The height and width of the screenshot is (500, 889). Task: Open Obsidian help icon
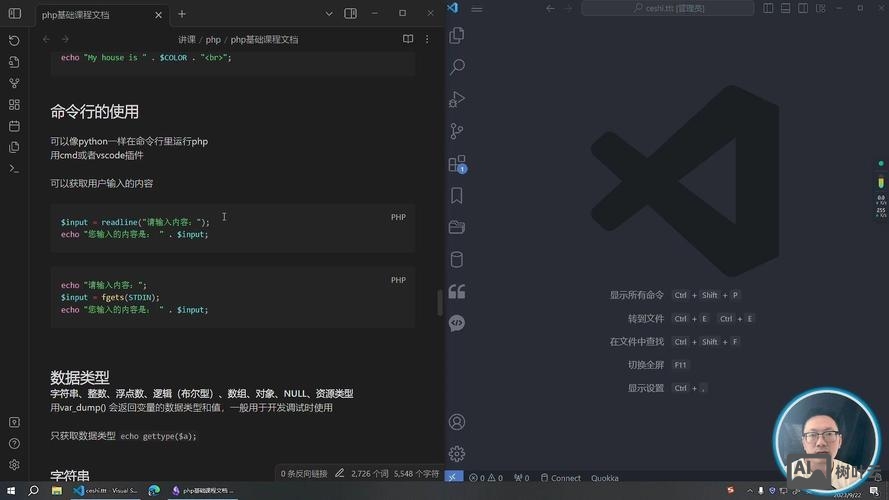14,443
